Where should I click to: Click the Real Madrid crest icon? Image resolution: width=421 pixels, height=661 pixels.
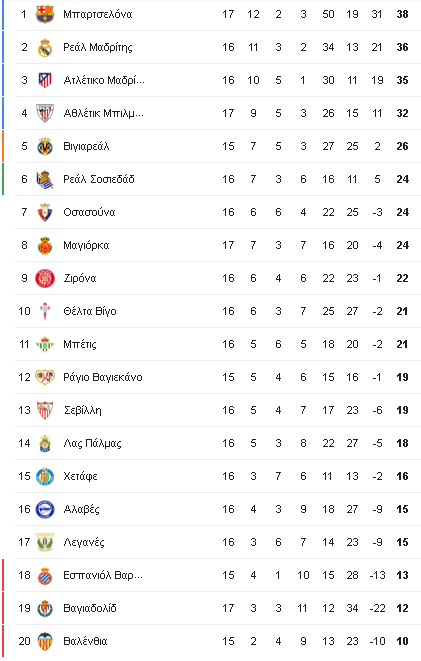point(45,47)
